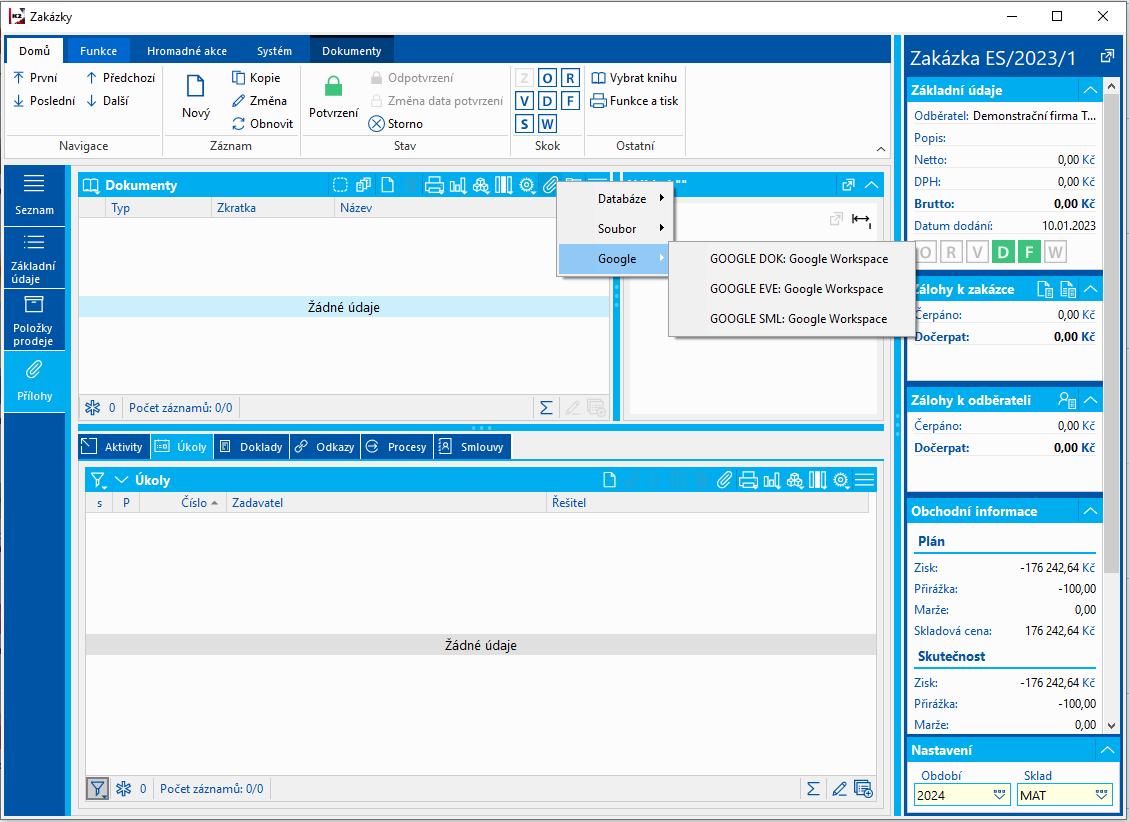The image size is (1129, 822).
Task: Click the Storno button
Action: [395, 124]
